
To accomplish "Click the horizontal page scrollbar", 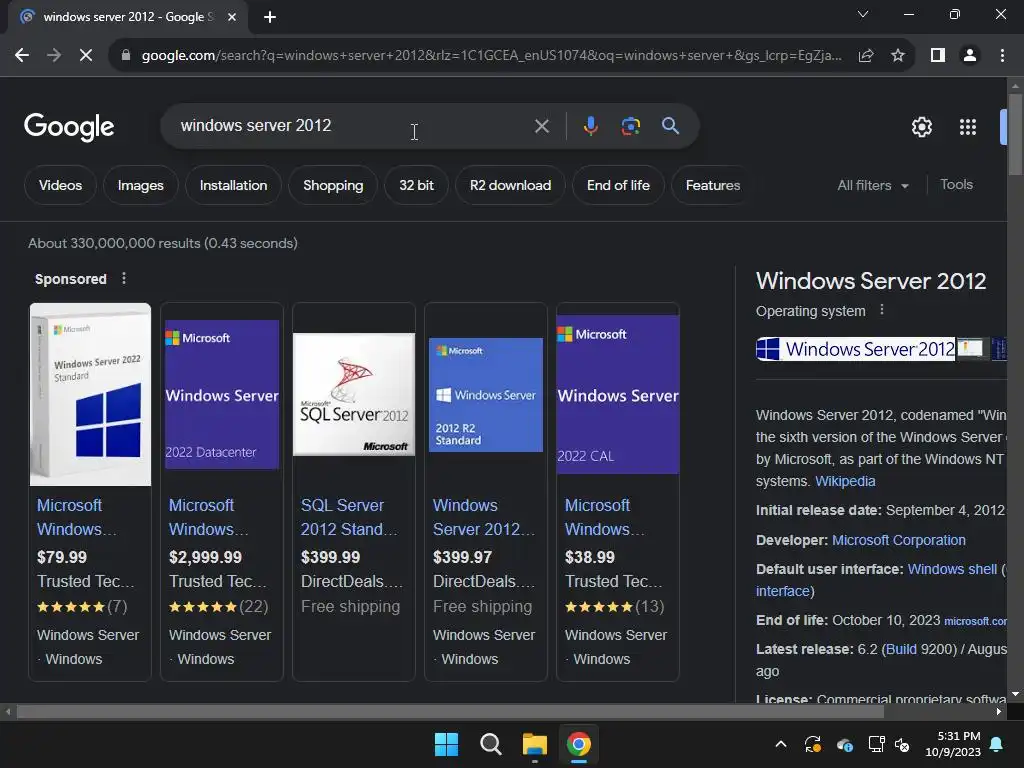I will (450, 712).
